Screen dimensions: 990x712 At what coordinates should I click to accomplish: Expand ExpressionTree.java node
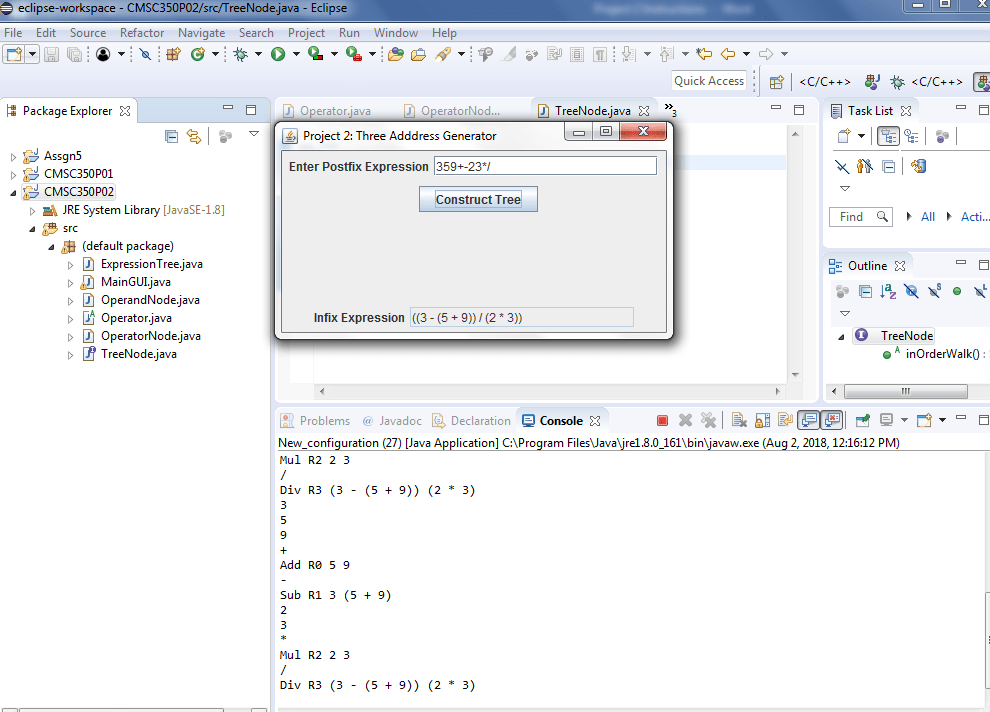70,265
